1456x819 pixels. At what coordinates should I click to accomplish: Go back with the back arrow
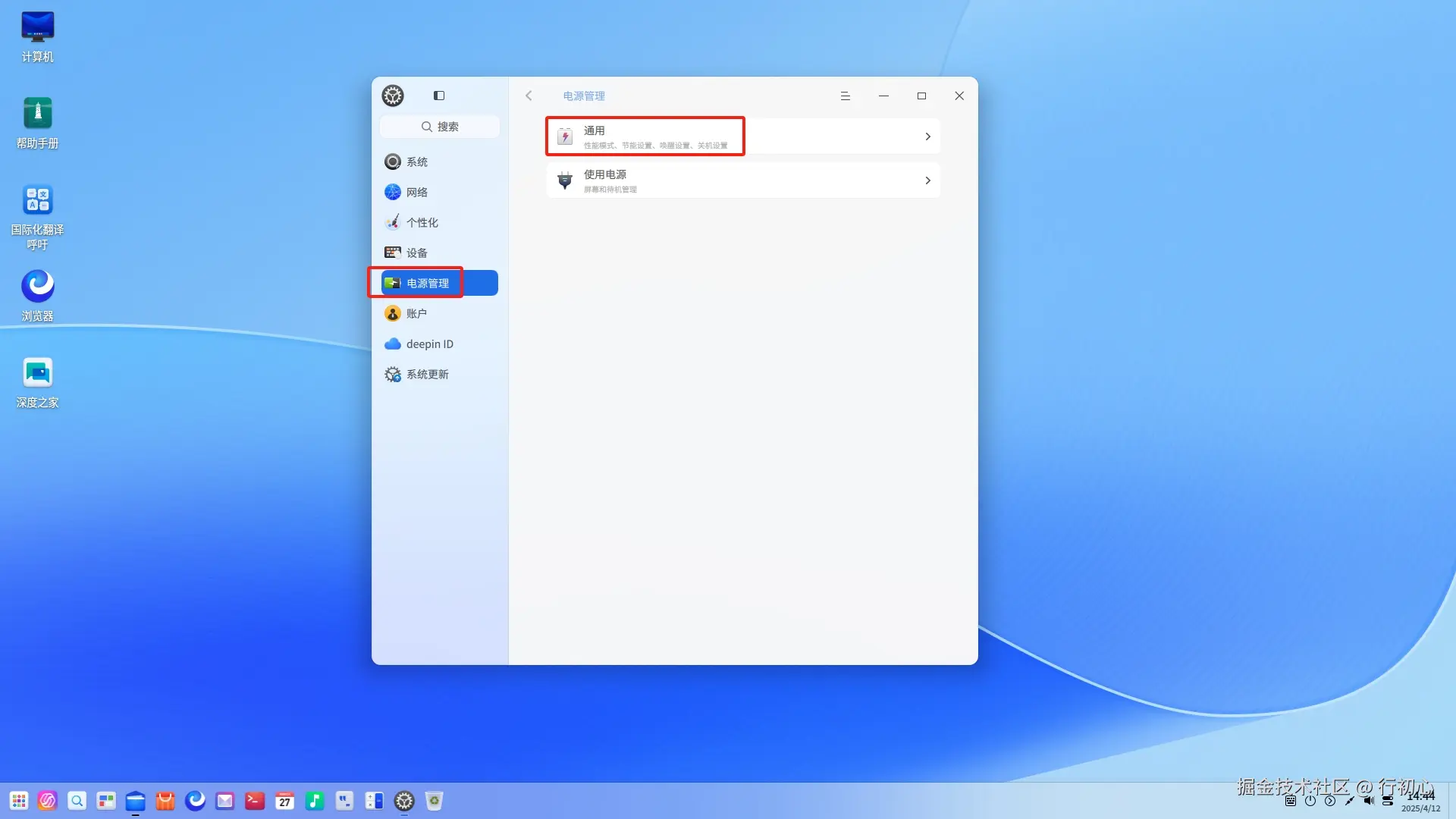pyautogui.click(x=529, y=96)
